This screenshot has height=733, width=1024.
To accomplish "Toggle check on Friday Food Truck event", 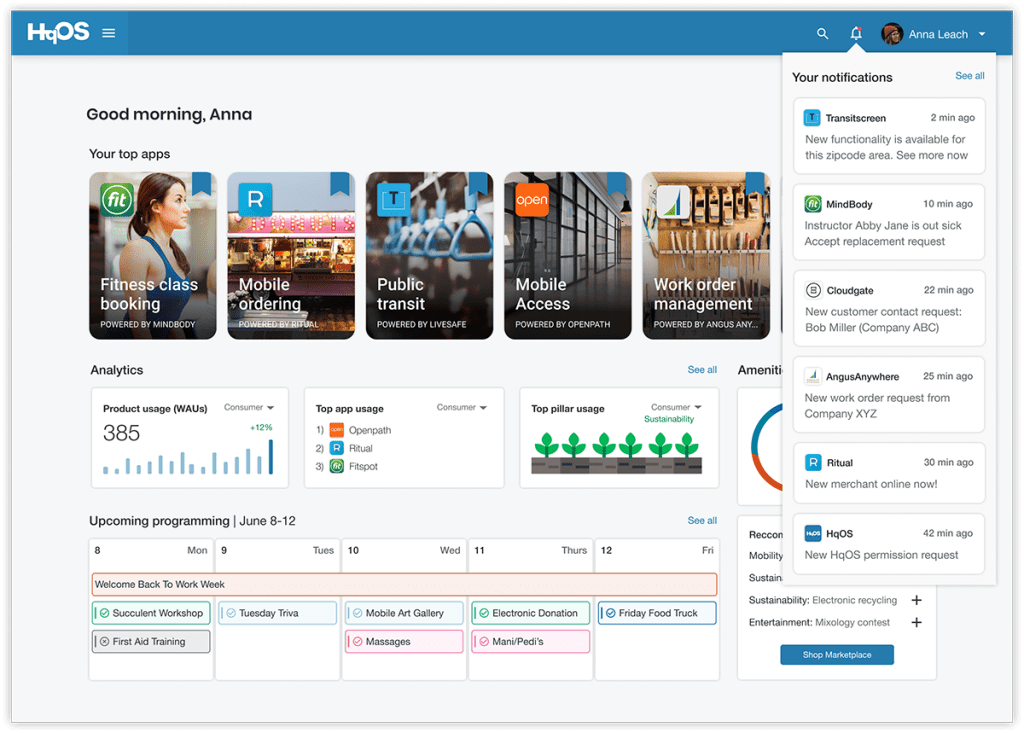I will (x=609, y=613).
